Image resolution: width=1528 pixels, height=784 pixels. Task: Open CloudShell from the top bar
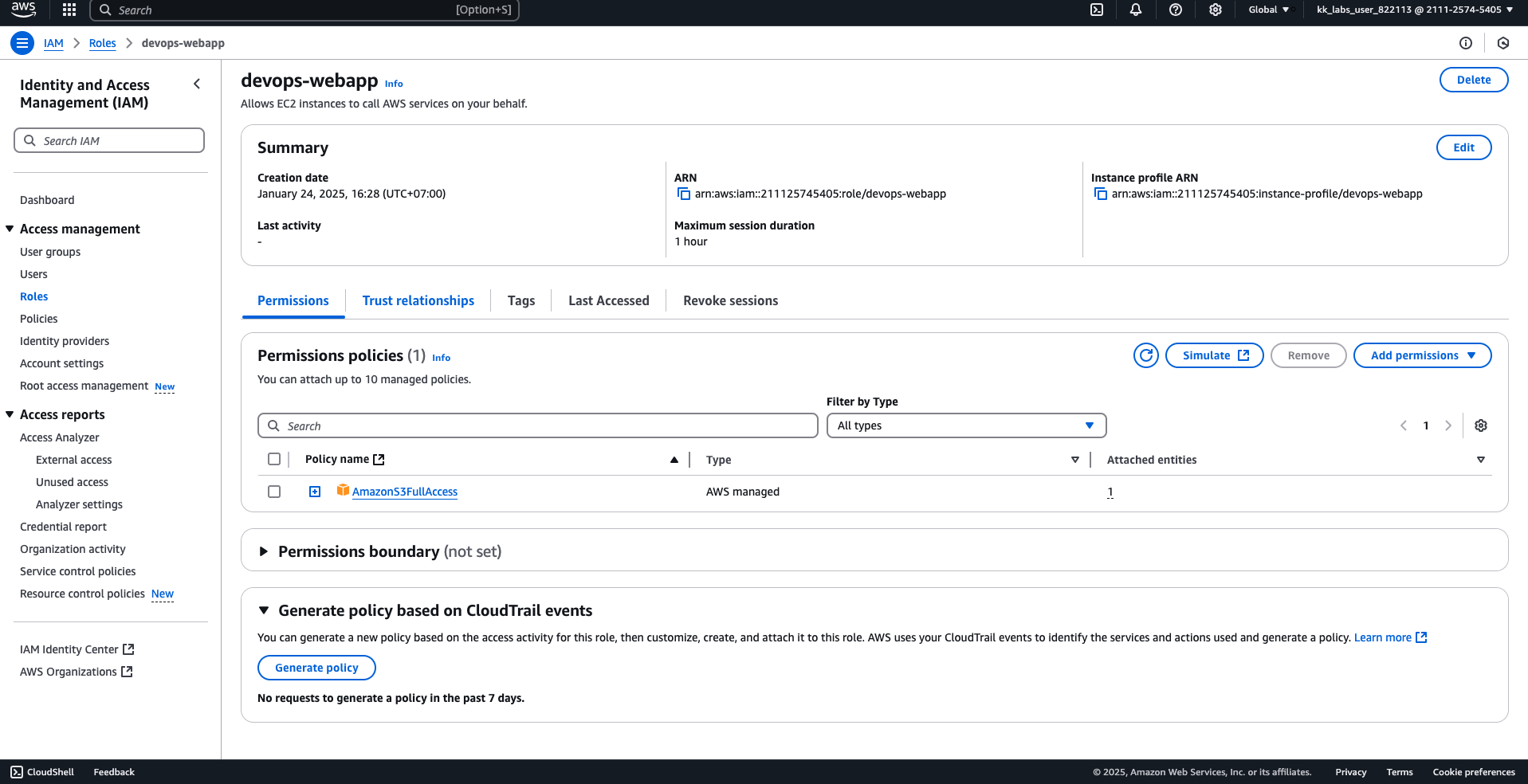(x=1097, y=10)
